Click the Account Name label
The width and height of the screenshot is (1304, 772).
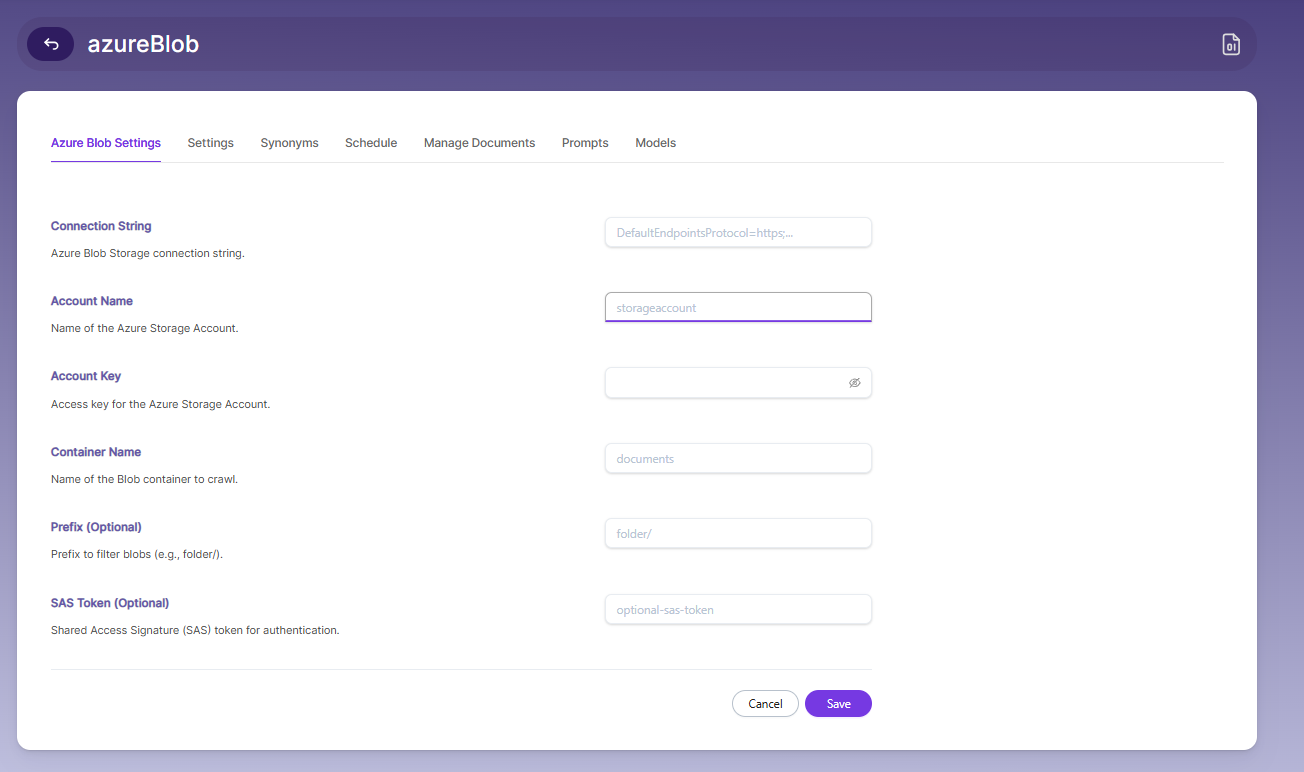click(x=92, y=301)
